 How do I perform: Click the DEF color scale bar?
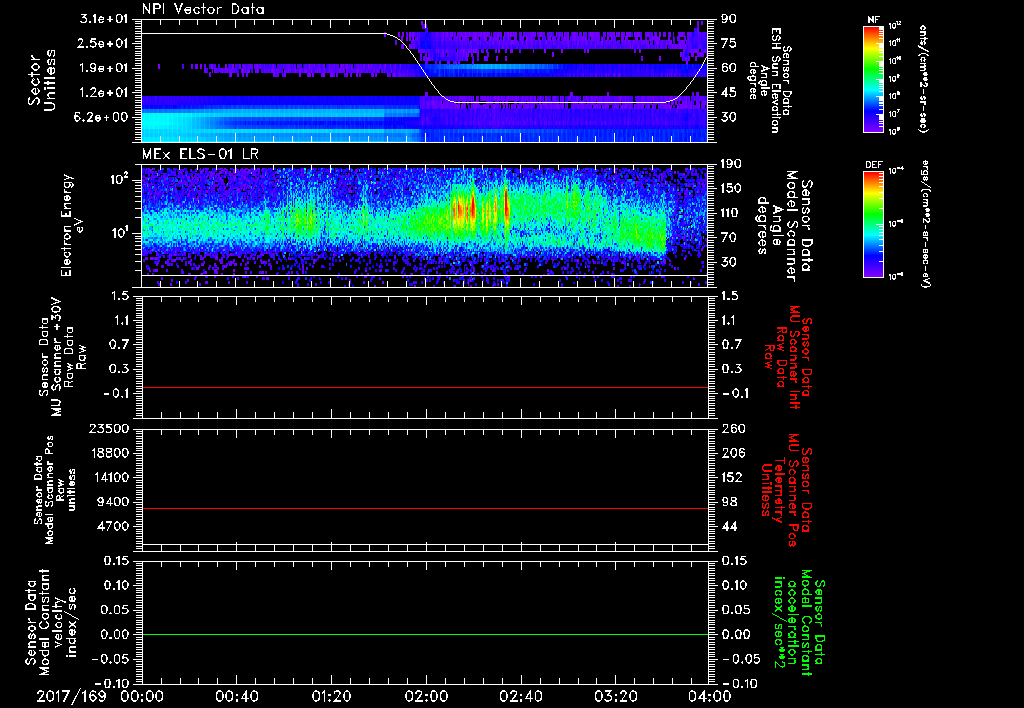tap(873, 224)
